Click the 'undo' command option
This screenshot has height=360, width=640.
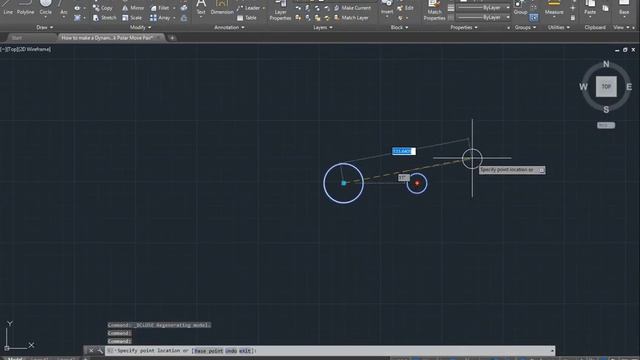click(x=231, y=351)
